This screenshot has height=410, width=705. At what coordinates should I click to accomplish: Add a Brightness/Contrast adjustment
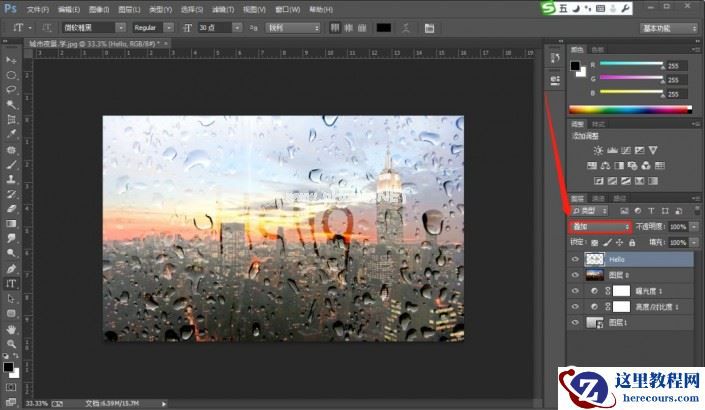pyautogui.click(x=598, y=150)
